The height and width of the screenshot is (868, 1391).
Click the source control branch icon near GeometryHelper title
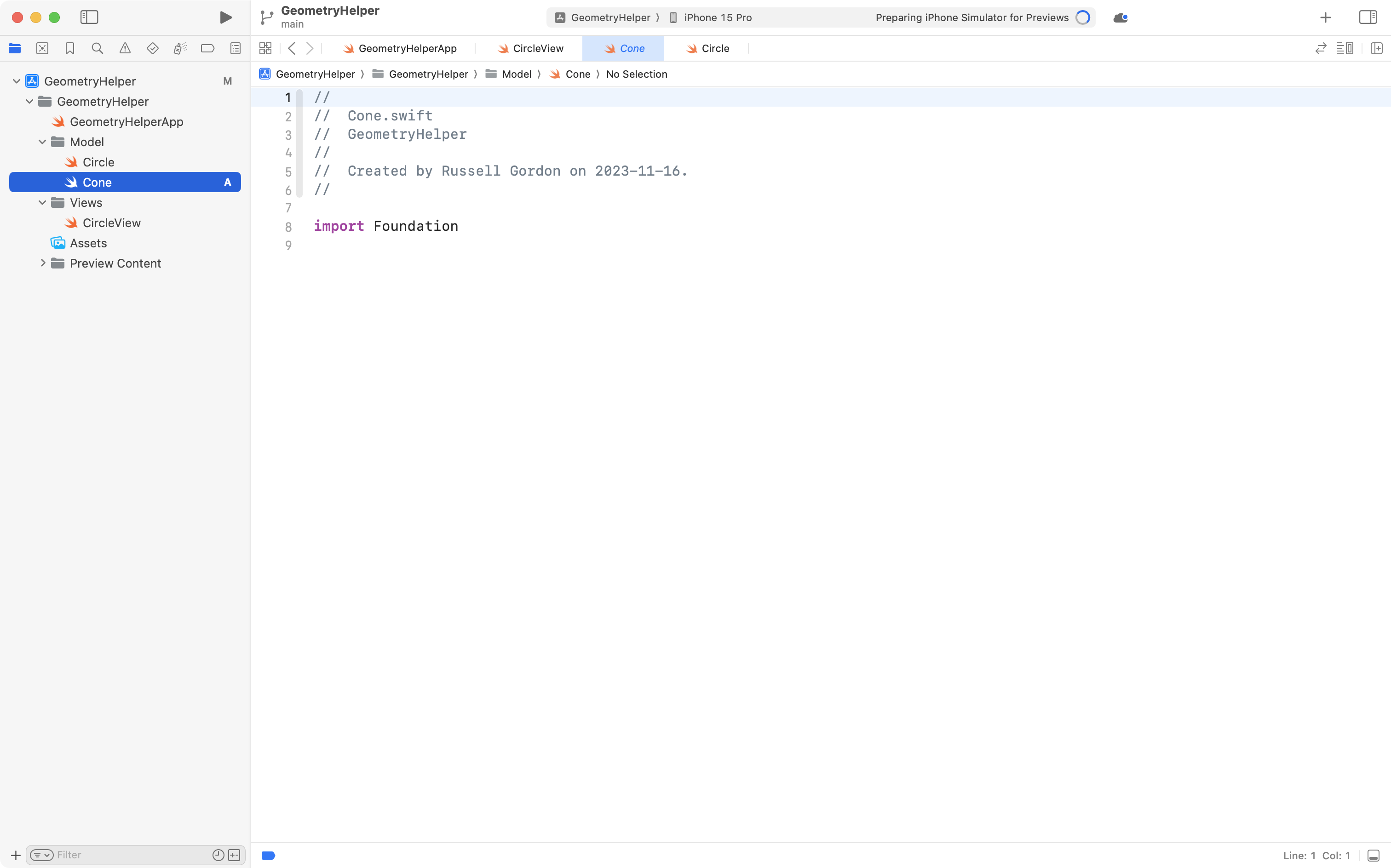(x=266, y=17)
